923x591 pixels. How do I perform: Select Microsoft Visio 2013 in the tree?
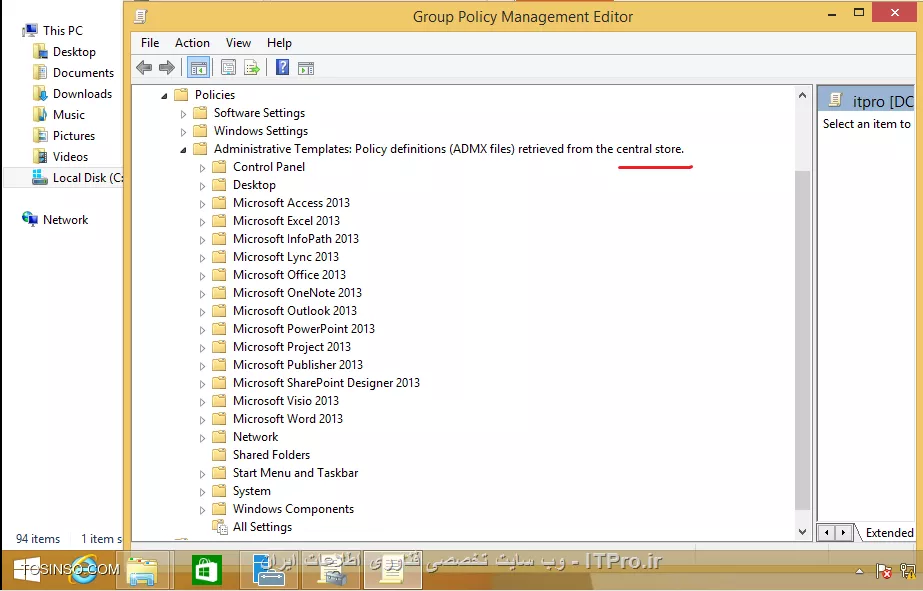[x=285, y=401]
